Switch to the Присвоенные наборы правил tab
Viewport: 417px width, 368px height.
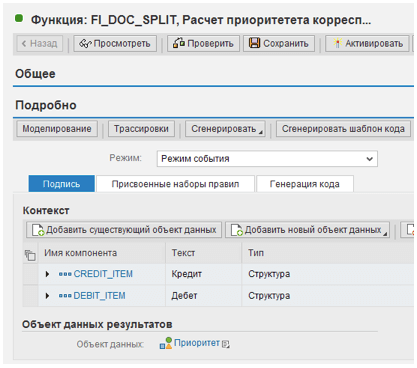tap(175, 184)
